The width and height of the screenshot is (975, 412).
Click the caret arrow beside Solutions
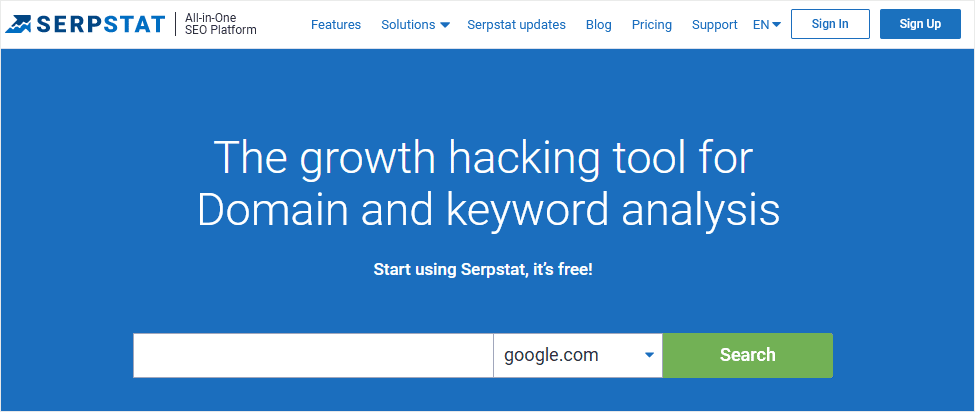445,25
